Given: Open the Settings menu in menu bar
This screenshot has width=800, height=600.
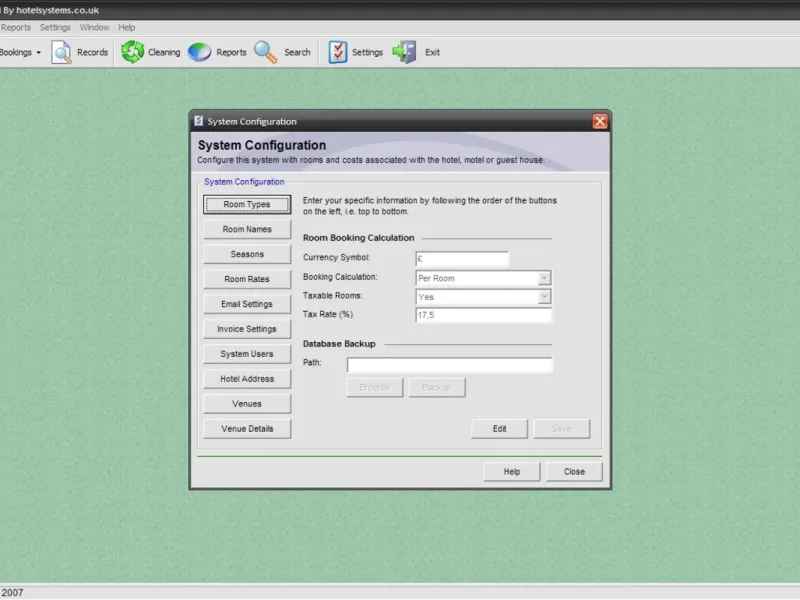Looking at the screenshot, I should pyautogui.click(x=55, y=28).
